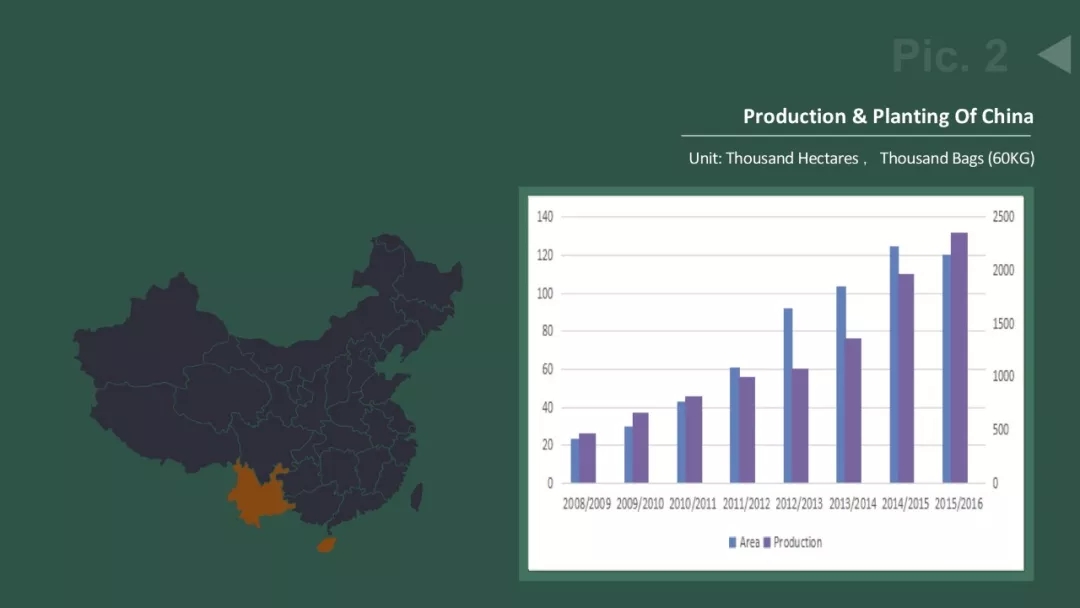This screenshot has height=608, width=1080.
Task: Click the 2500 right axis value
Action: [x=1003, y=217]
